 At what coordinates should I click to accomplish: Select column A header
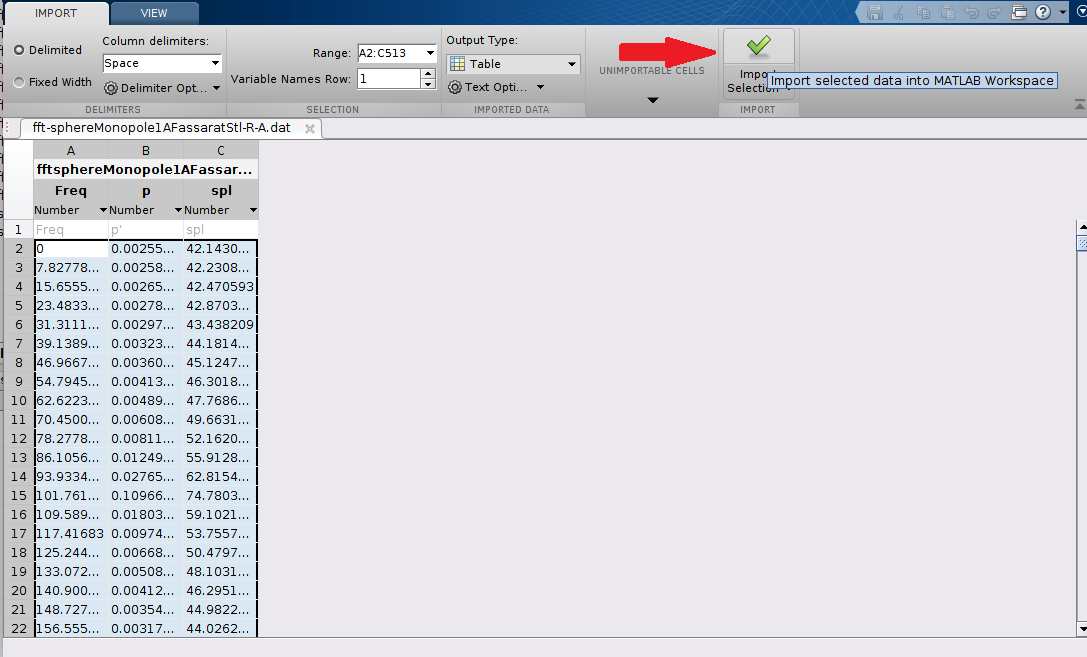tap(71, 150)
